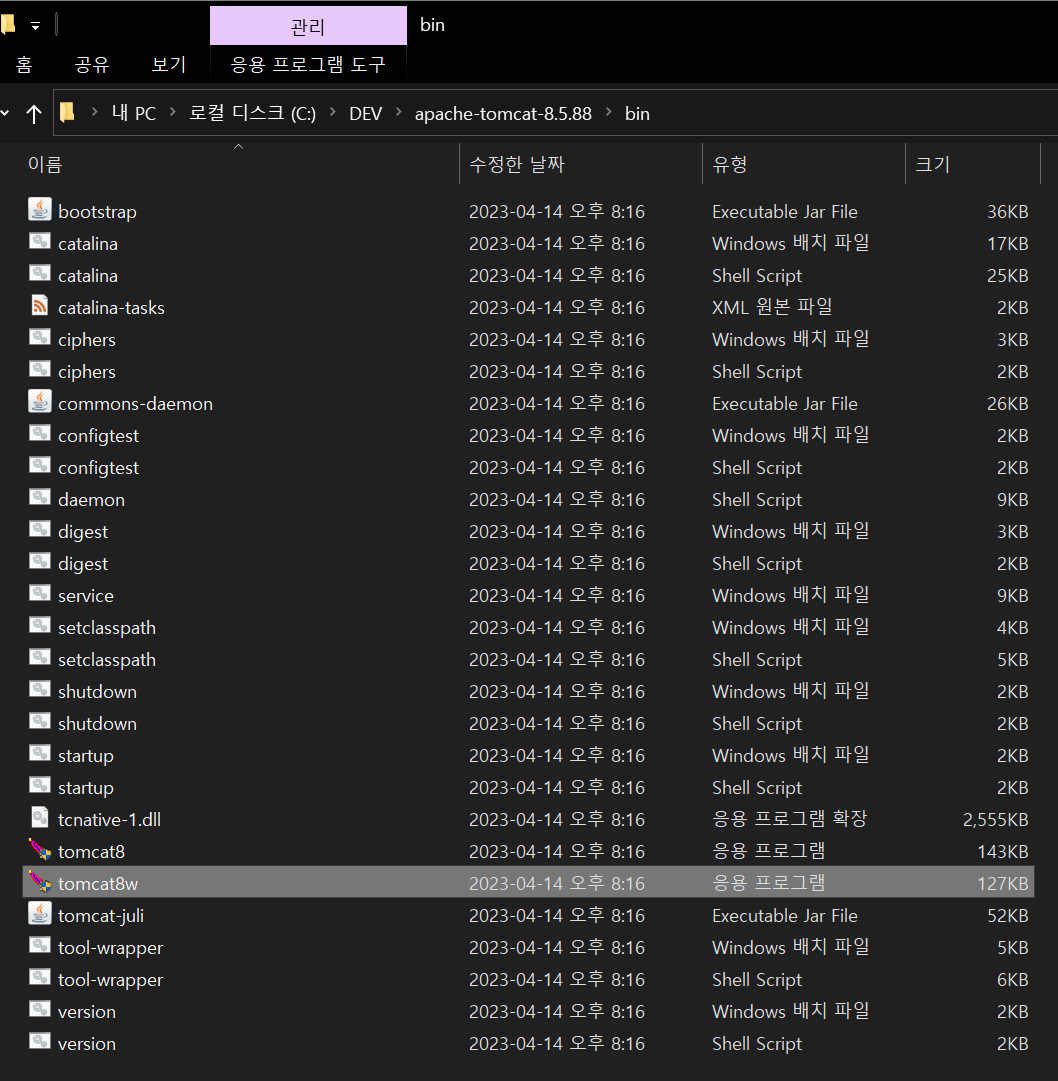
Task: Click 응용 프로그램 확장 type text
Action: pyautogui.click(x=789, y=819)
